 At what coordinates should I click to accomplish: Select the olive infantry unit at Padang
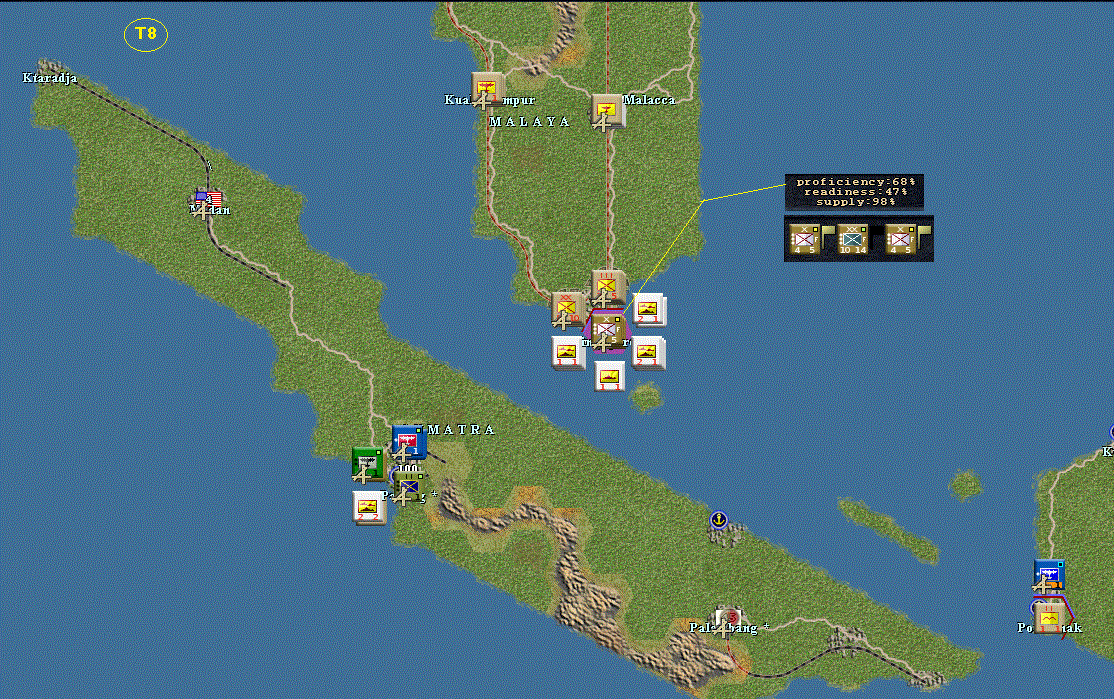pos(409,489)
